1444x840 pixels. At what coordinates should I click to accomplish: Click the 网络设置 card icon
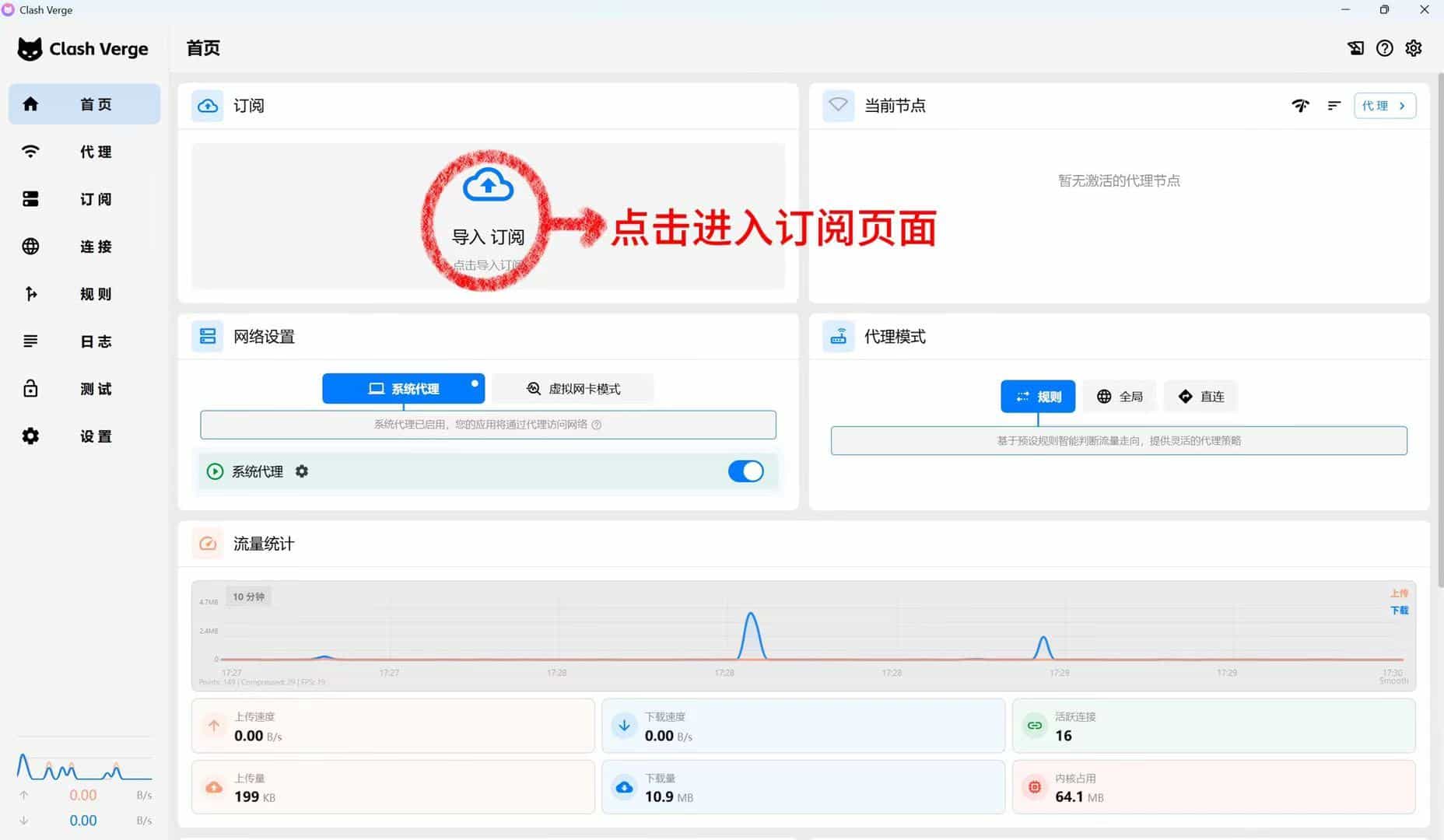(x=208, y=336)
